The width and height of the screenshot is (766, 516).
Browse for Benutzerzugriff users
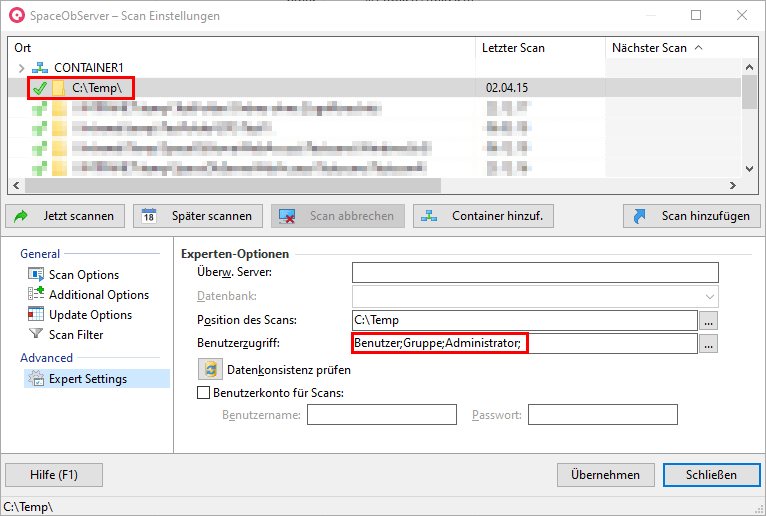tap(708, 344)
